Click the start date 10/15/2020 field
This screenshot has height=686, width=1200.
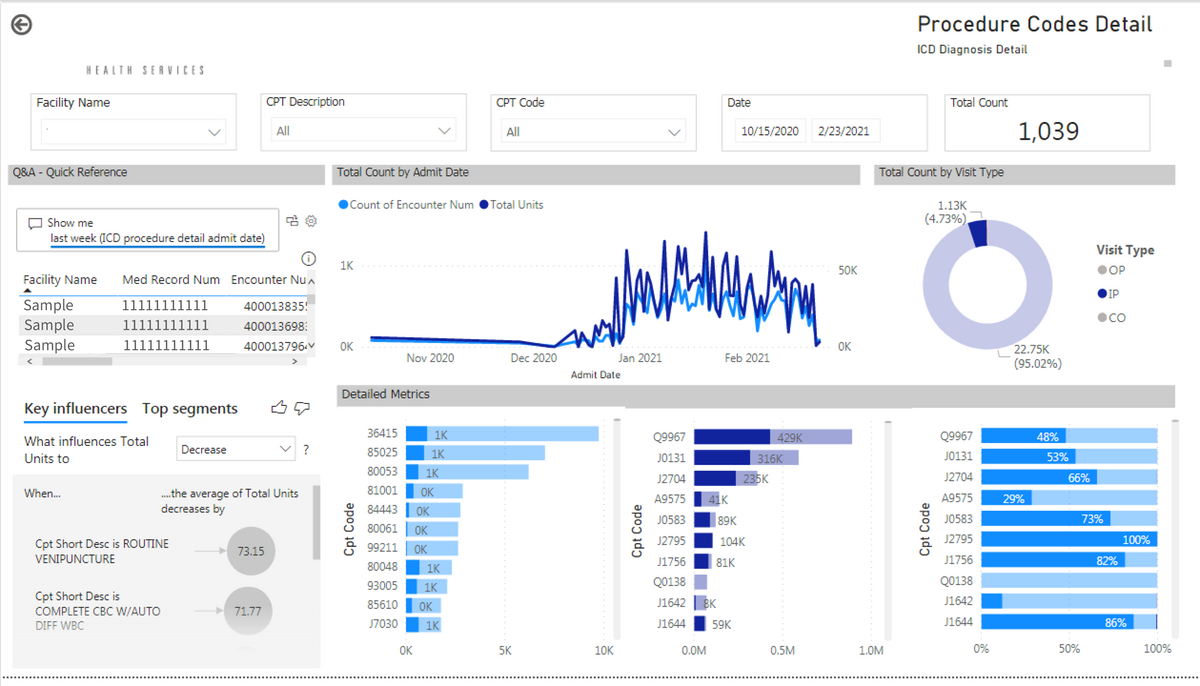(x=770, y=131)
